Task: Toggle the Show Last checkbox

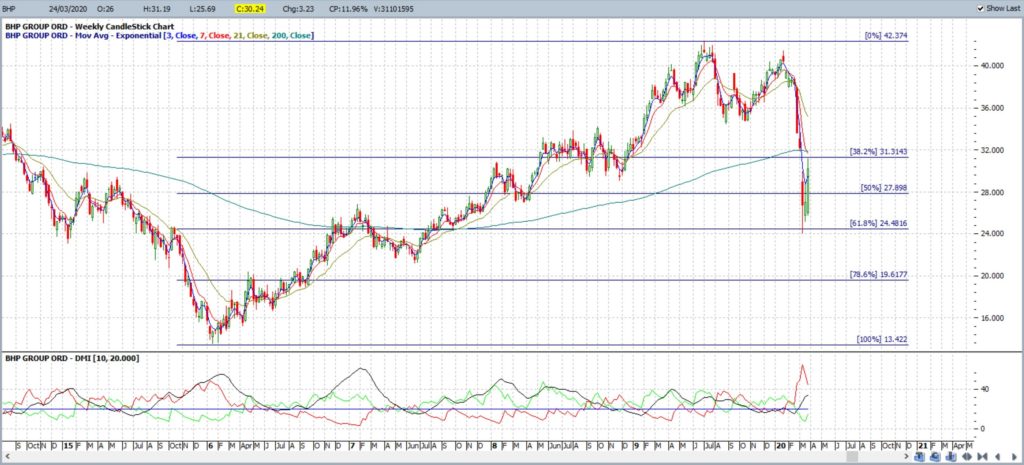Action: point(981,8)
